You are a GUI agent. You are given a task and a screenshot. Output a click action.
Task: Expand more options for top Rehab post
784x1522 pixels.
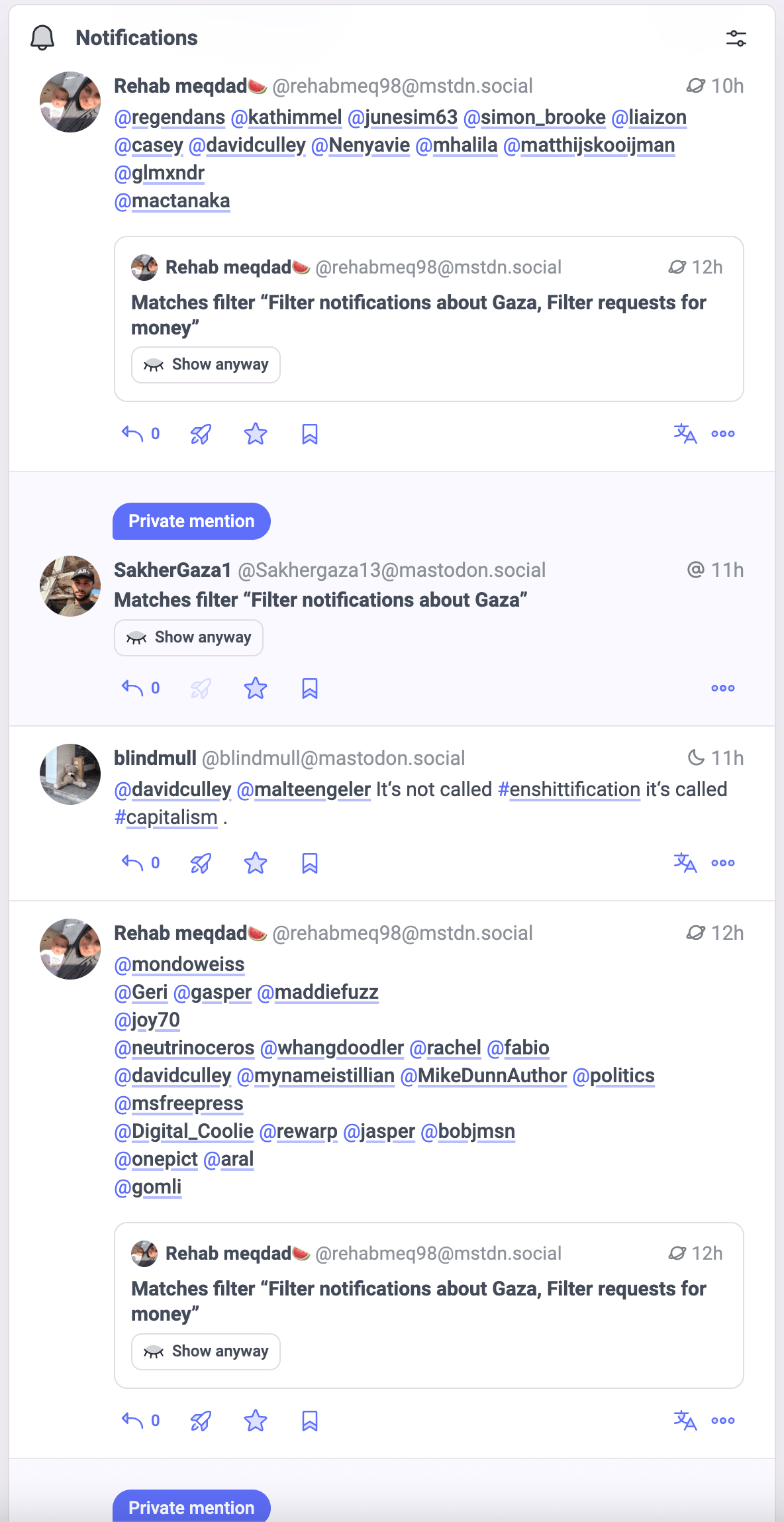tap(722, 434)
